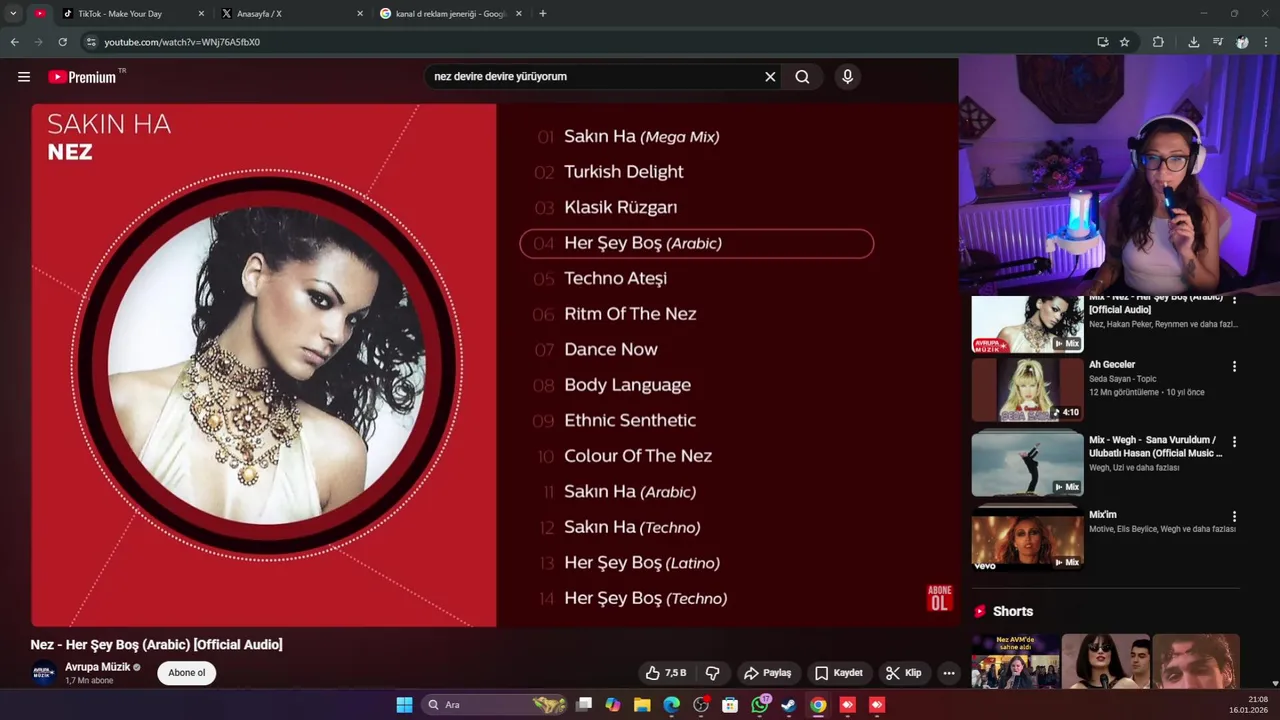This screenshot has height=720, width=1280.
Task: Switch to the kanal d reklam jeneriği tab
Action: coord(451,14)
